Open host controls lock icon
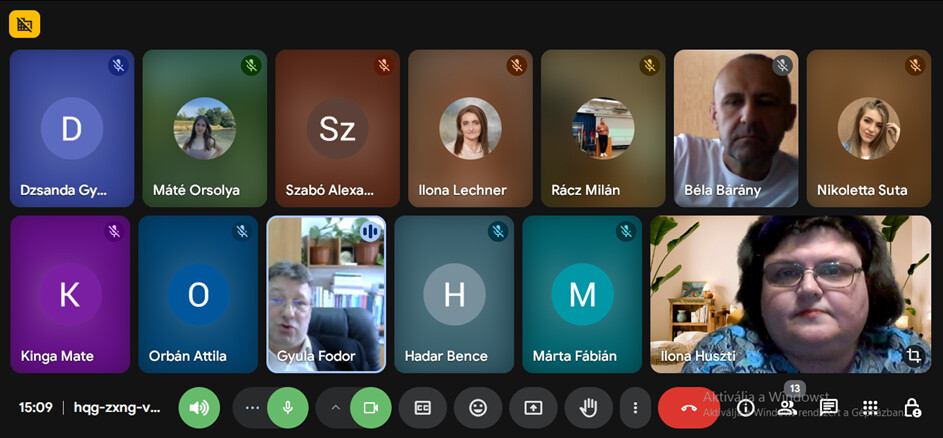This screenshot has width=943, height=438. 912,408
